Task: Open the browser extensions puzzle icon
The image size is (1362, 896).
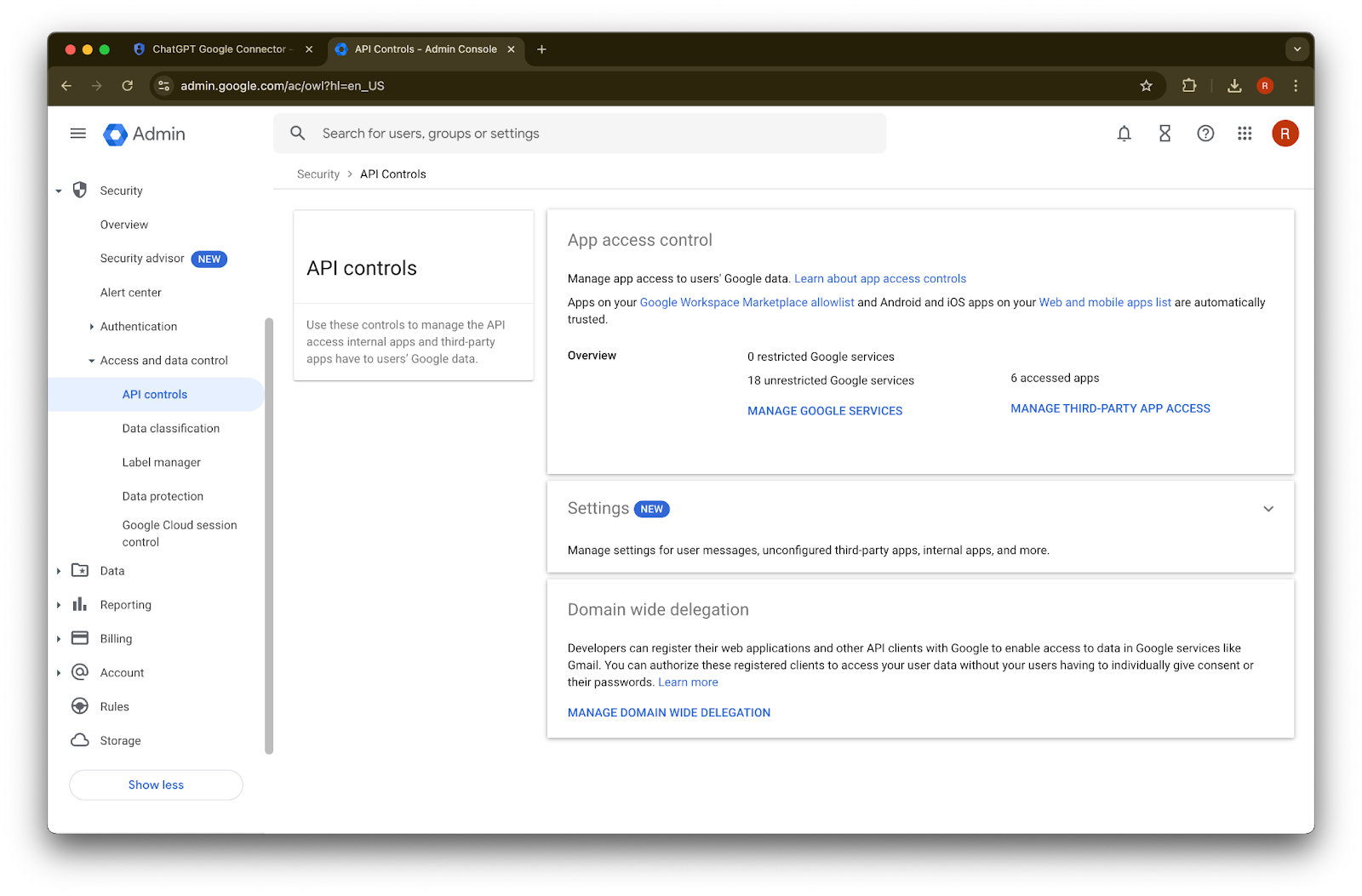Action: tap(1189, 86)
